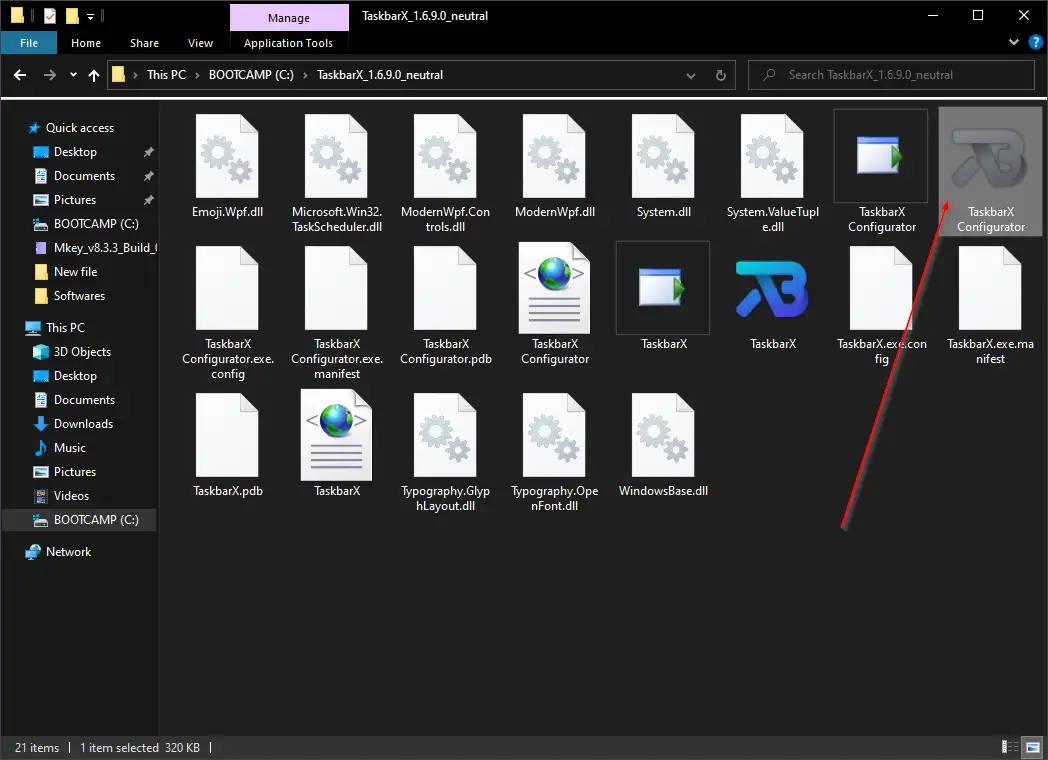The height and width of the screenshot is (760, 1048).
Task: Open the Share ribbon tab
Action: 144,43
